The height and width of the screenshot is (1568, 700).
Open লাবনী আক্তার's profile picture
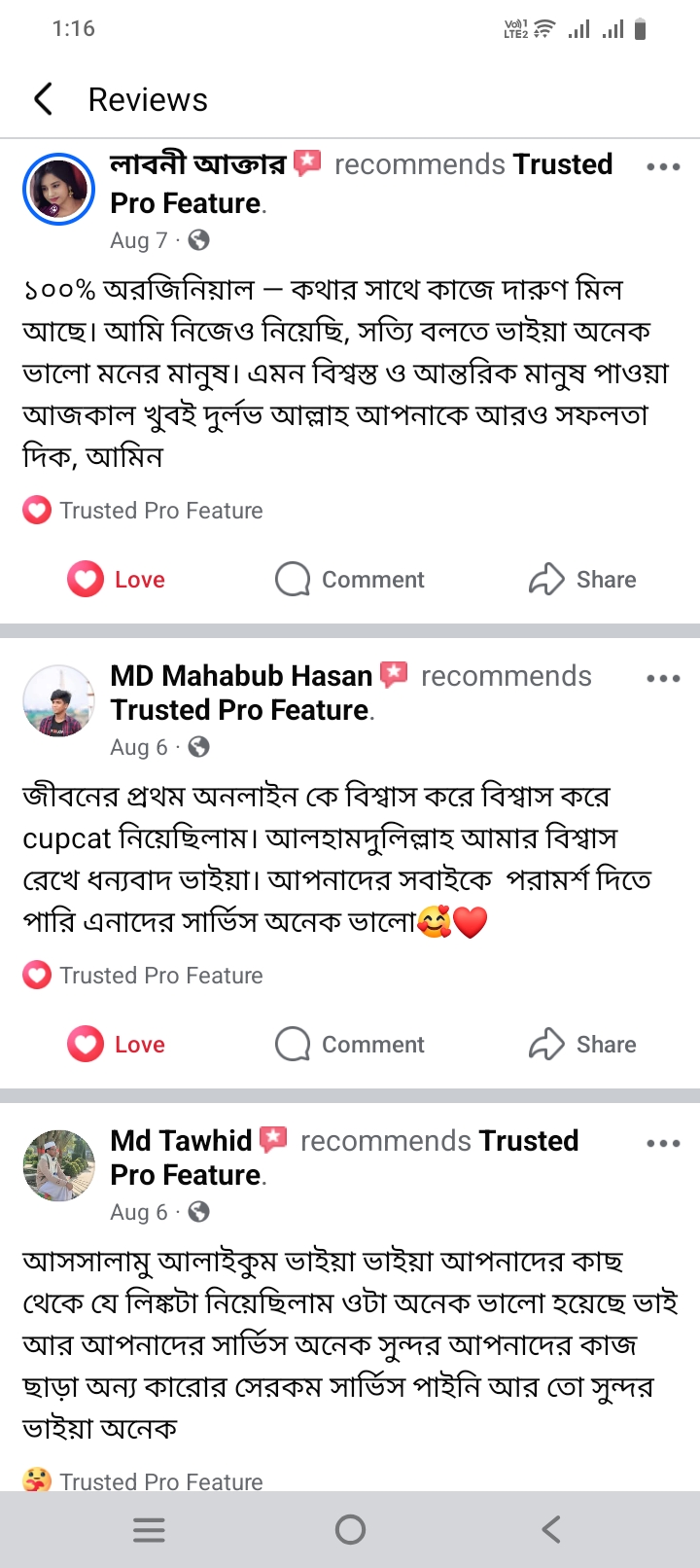click(x=58, y=189)
